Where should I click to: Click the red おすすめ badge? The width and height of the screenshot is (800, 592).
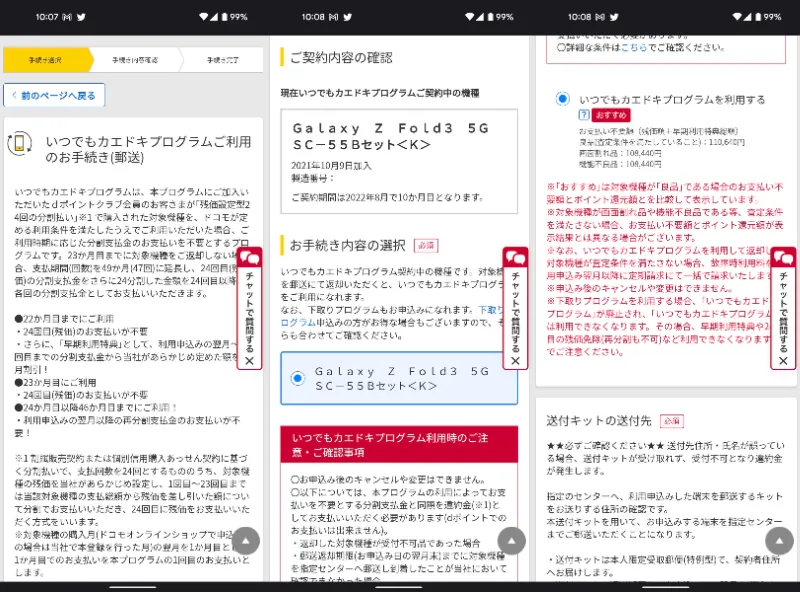point(611,115)
